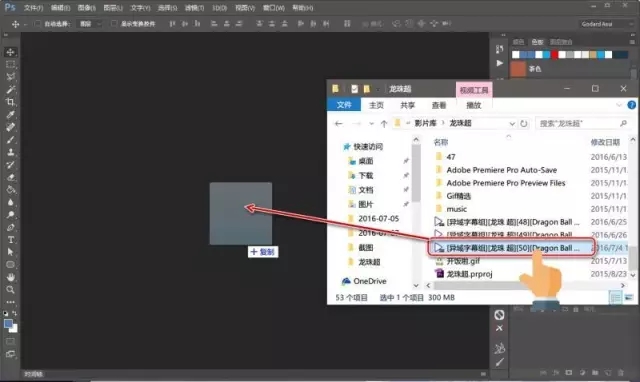Select the Move tool in the toolbox
This screenshot has width=640, height=382.
[11, 52]
